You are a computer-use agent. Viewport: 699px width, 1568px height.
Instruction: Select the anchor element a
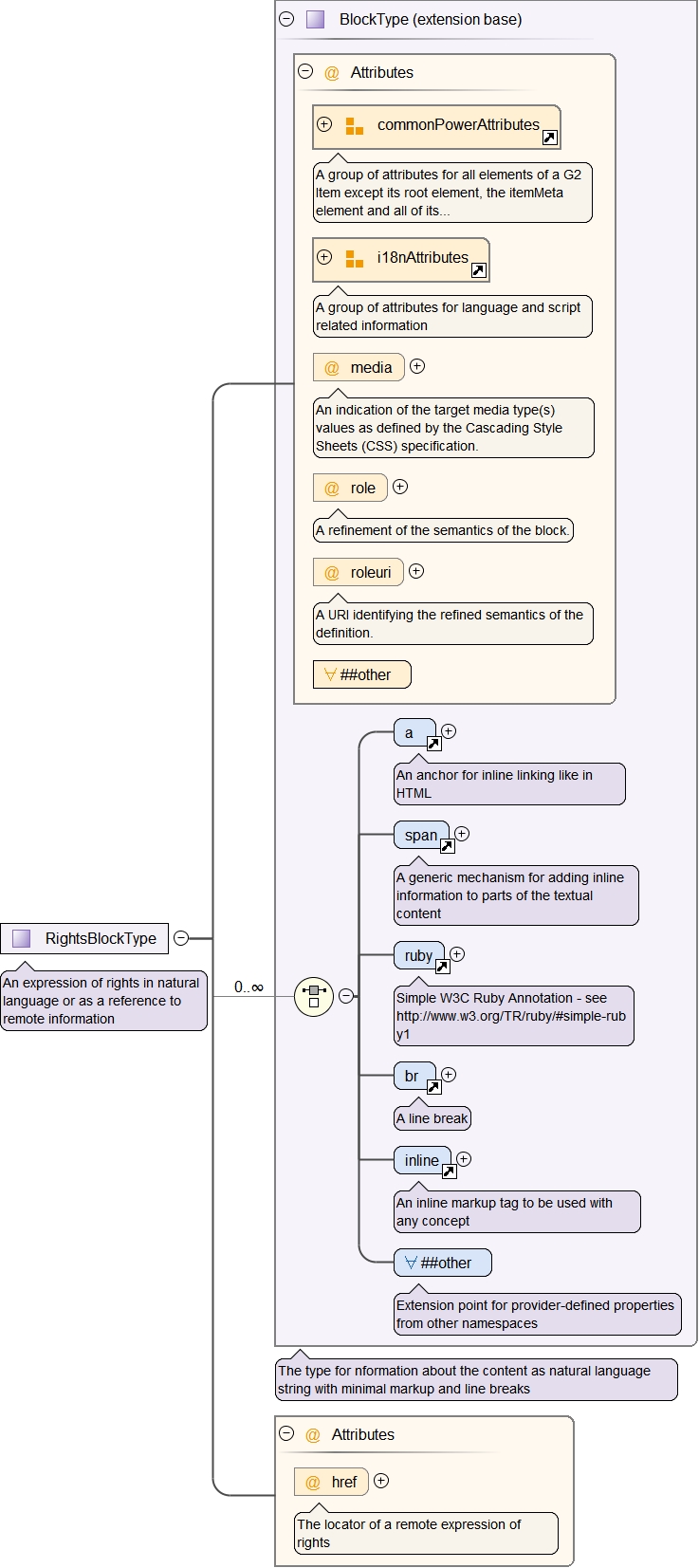click(x=411, y=732)
